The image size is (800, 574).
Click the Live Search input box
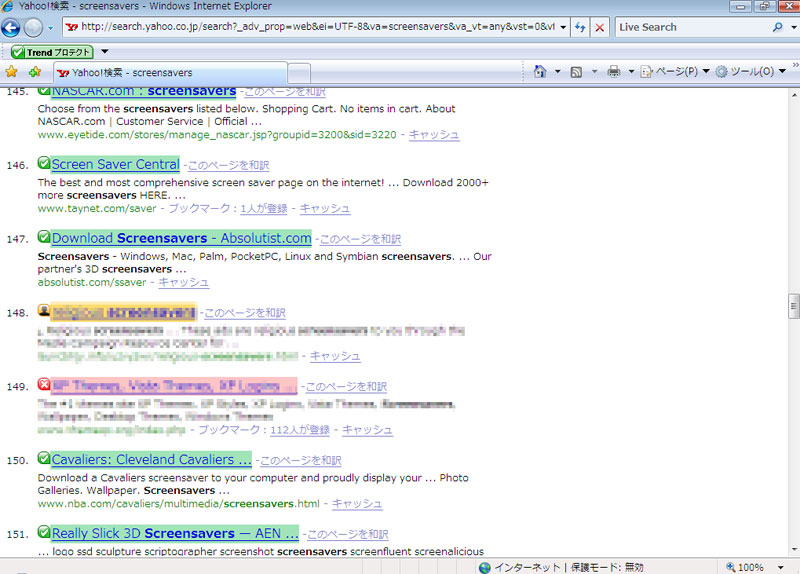[693, 27]
